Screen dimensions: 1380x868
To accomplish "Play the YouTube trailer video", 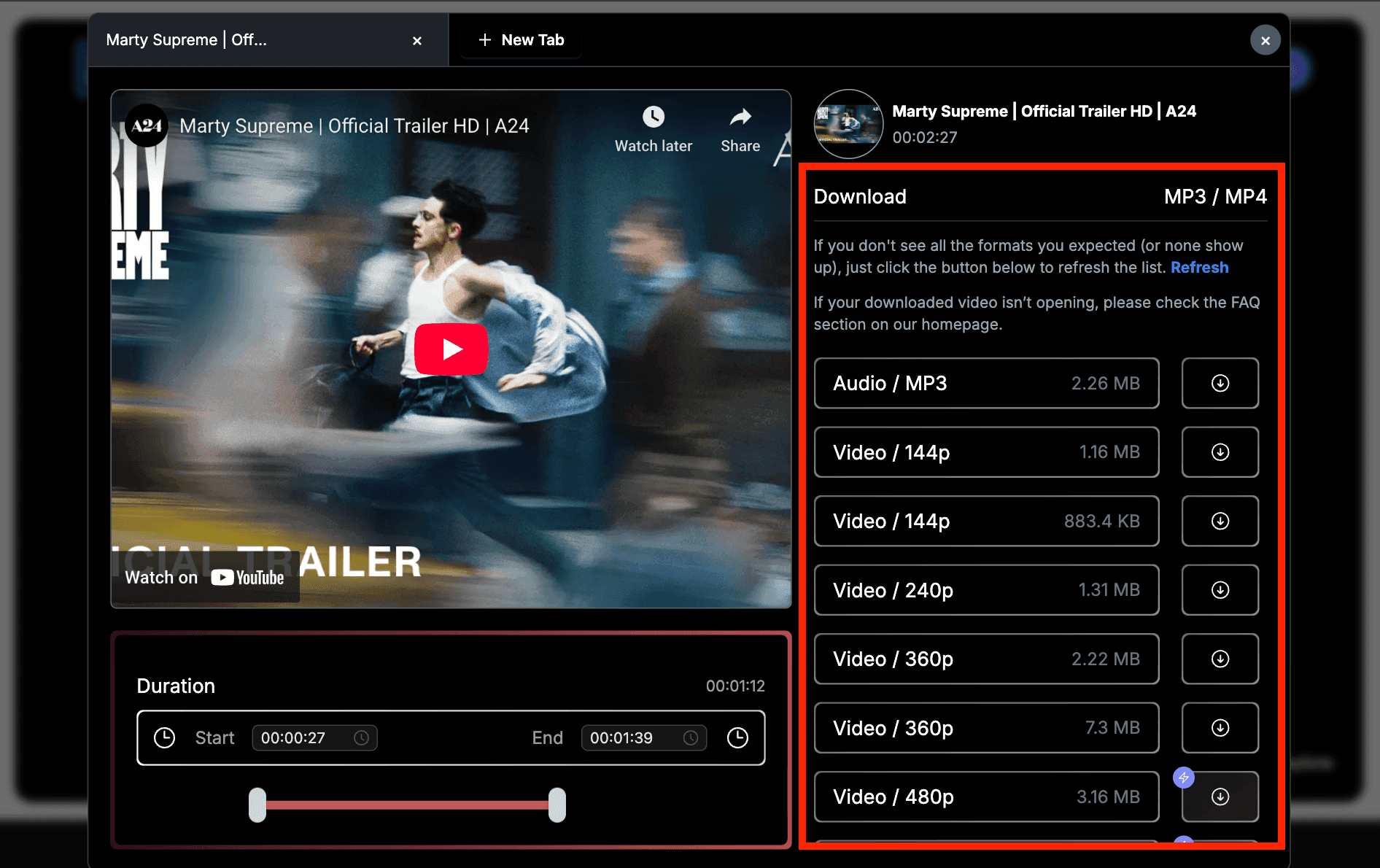I will pyautogui.click(x=451, y=349).
